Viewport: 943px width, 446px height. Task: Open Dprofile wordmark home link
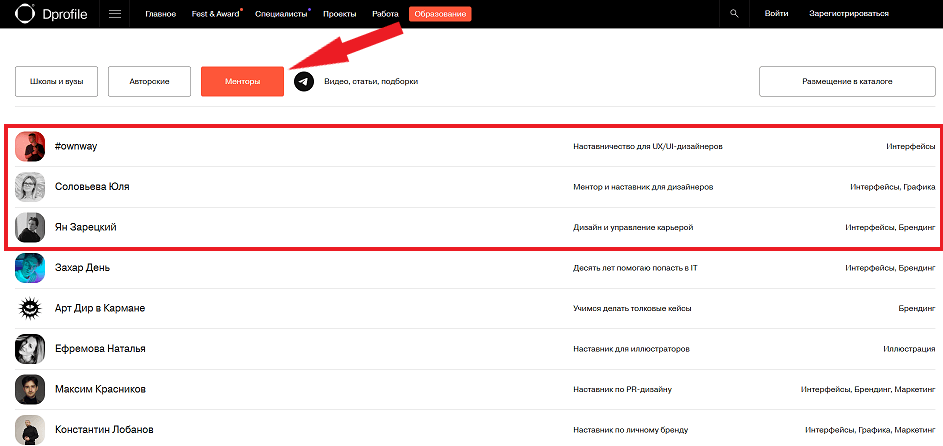65,14
